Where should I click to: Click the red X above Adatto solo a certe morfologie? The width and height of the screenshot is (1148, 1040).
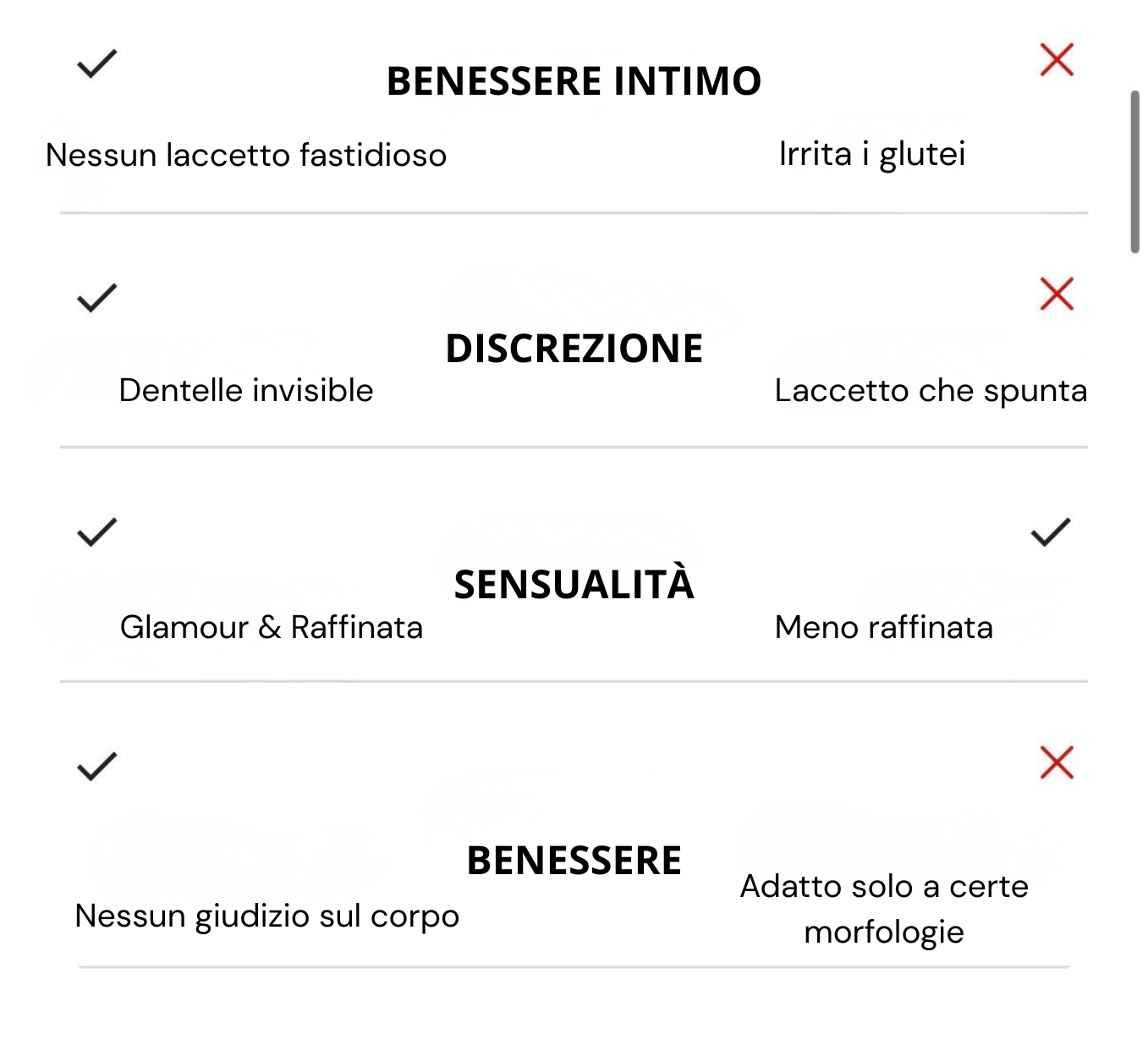pyautogui.click(x=1057, y=762)
